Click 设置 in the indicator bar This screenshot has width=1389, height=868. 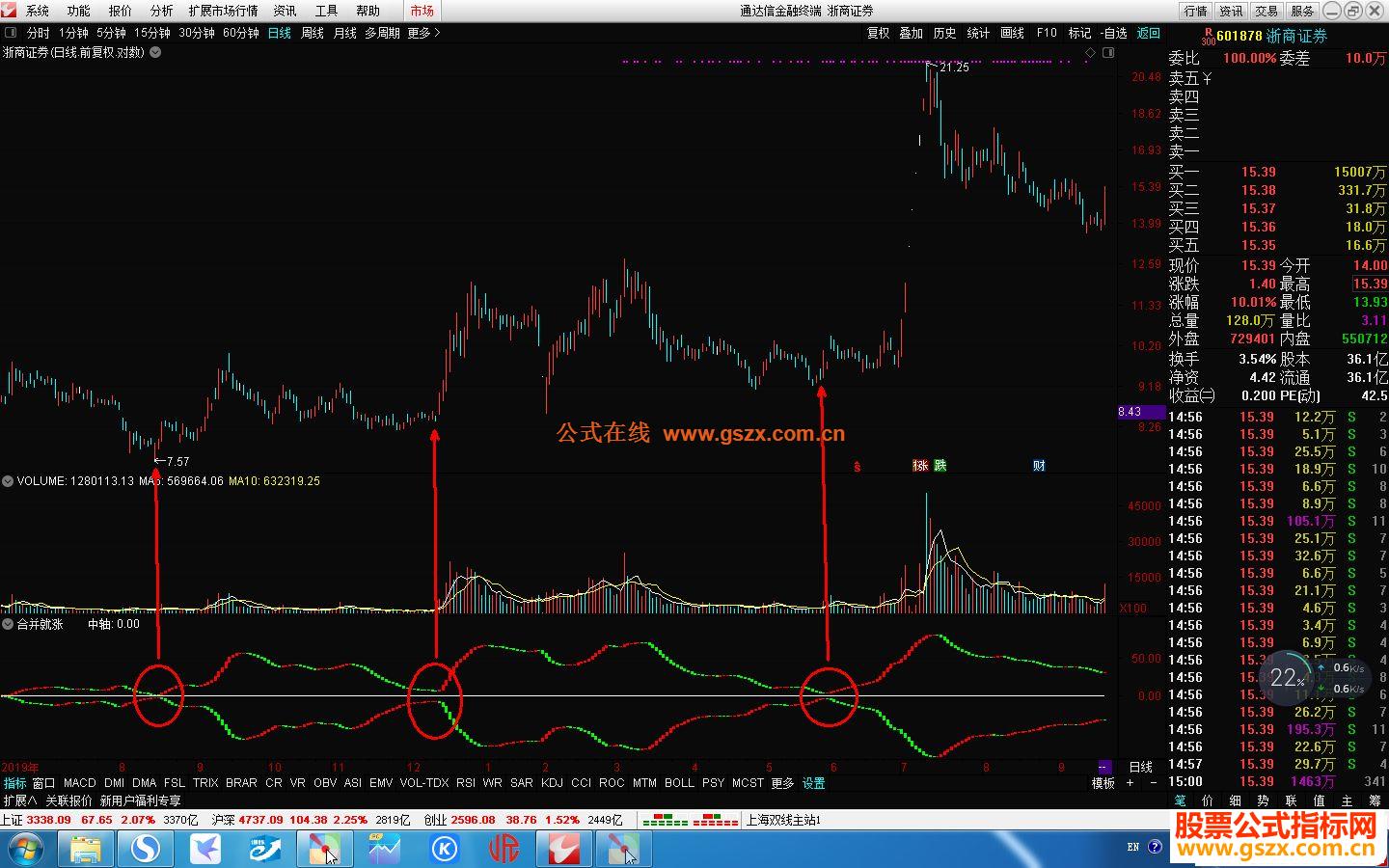[814, 783]
